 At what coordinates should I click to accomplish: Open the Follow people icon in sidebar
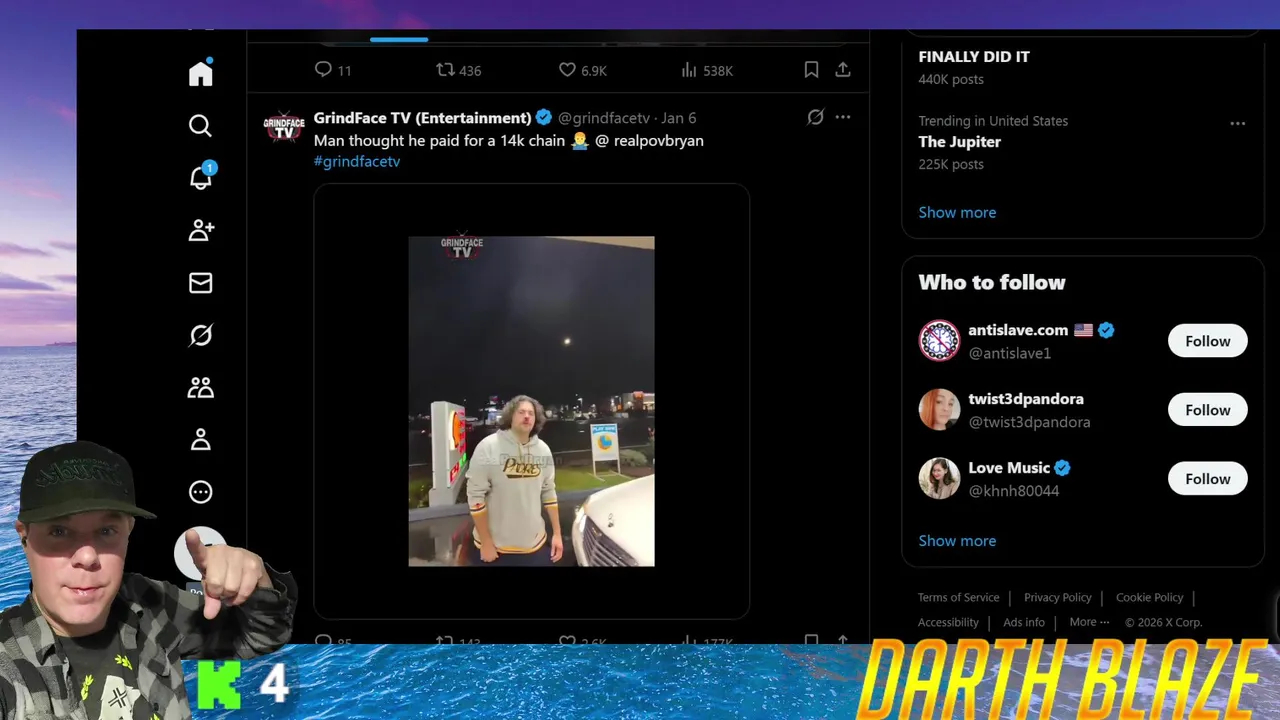point(201,230)
